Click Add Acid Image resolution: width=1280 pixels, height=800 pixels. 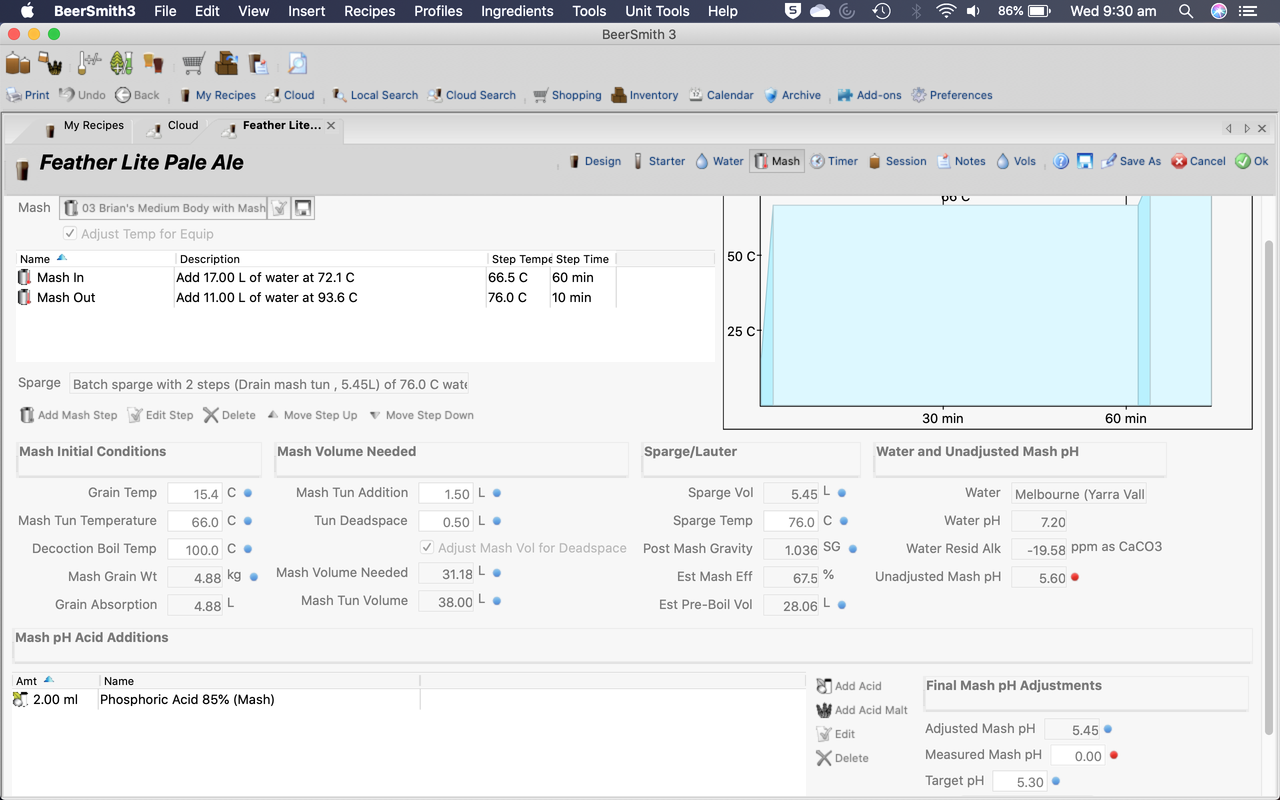pyautogui.click(x=849, y=686)
